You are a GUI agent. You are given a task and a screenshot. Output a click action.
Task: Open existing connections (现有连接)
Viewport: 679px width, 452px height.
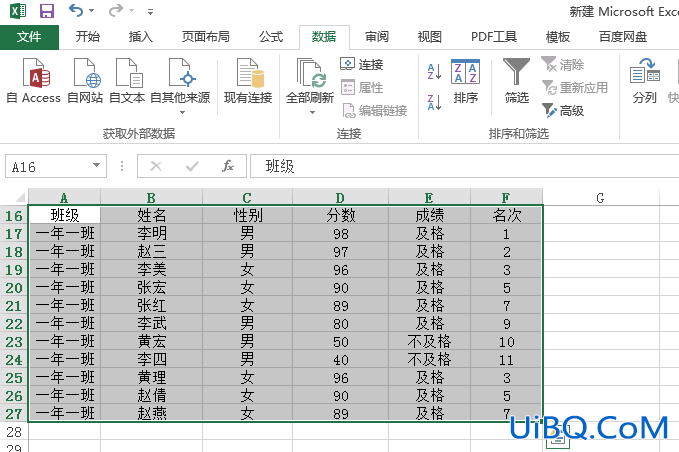click(248, 82)
